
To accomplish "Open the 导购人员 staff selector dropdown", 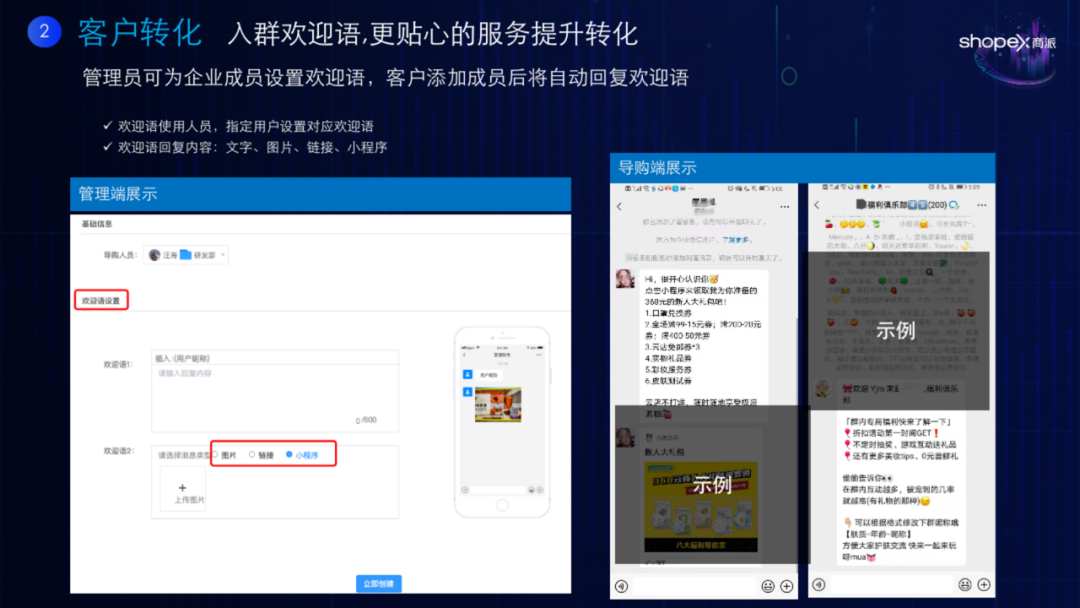I will (186, 255).
